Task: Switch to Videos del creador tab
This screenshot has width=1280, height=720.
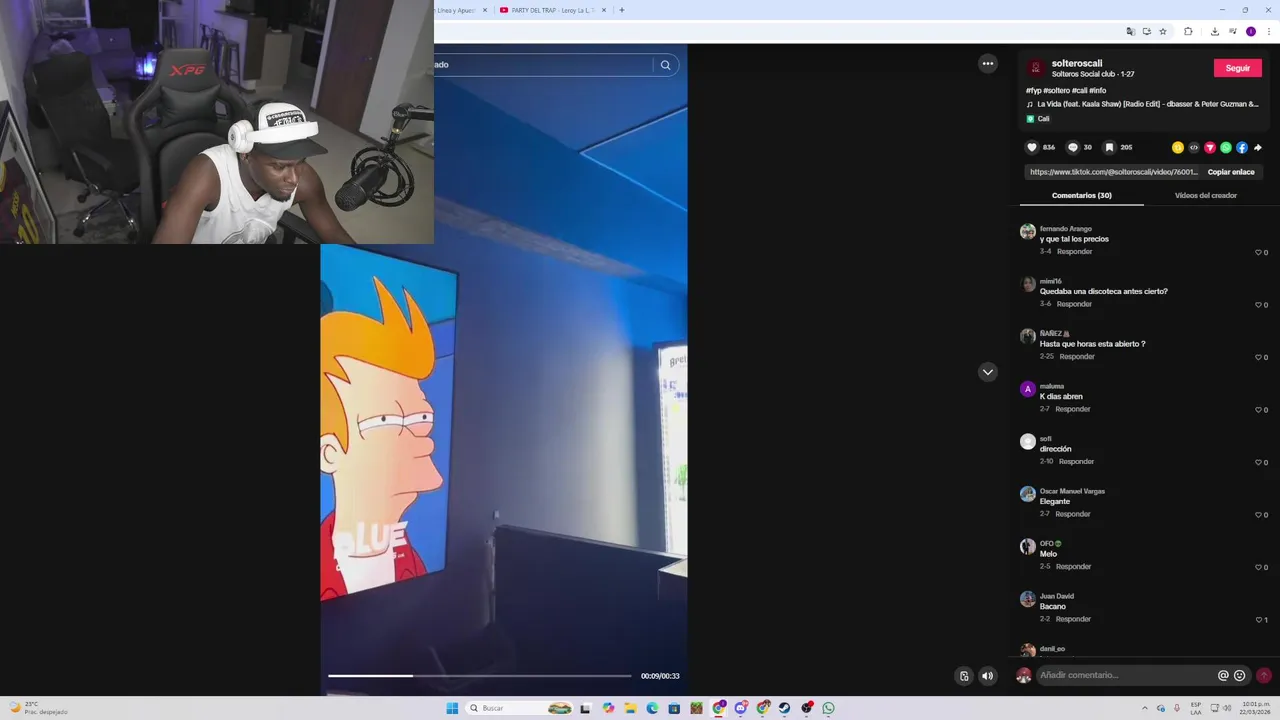Action: coord(1206,195)
